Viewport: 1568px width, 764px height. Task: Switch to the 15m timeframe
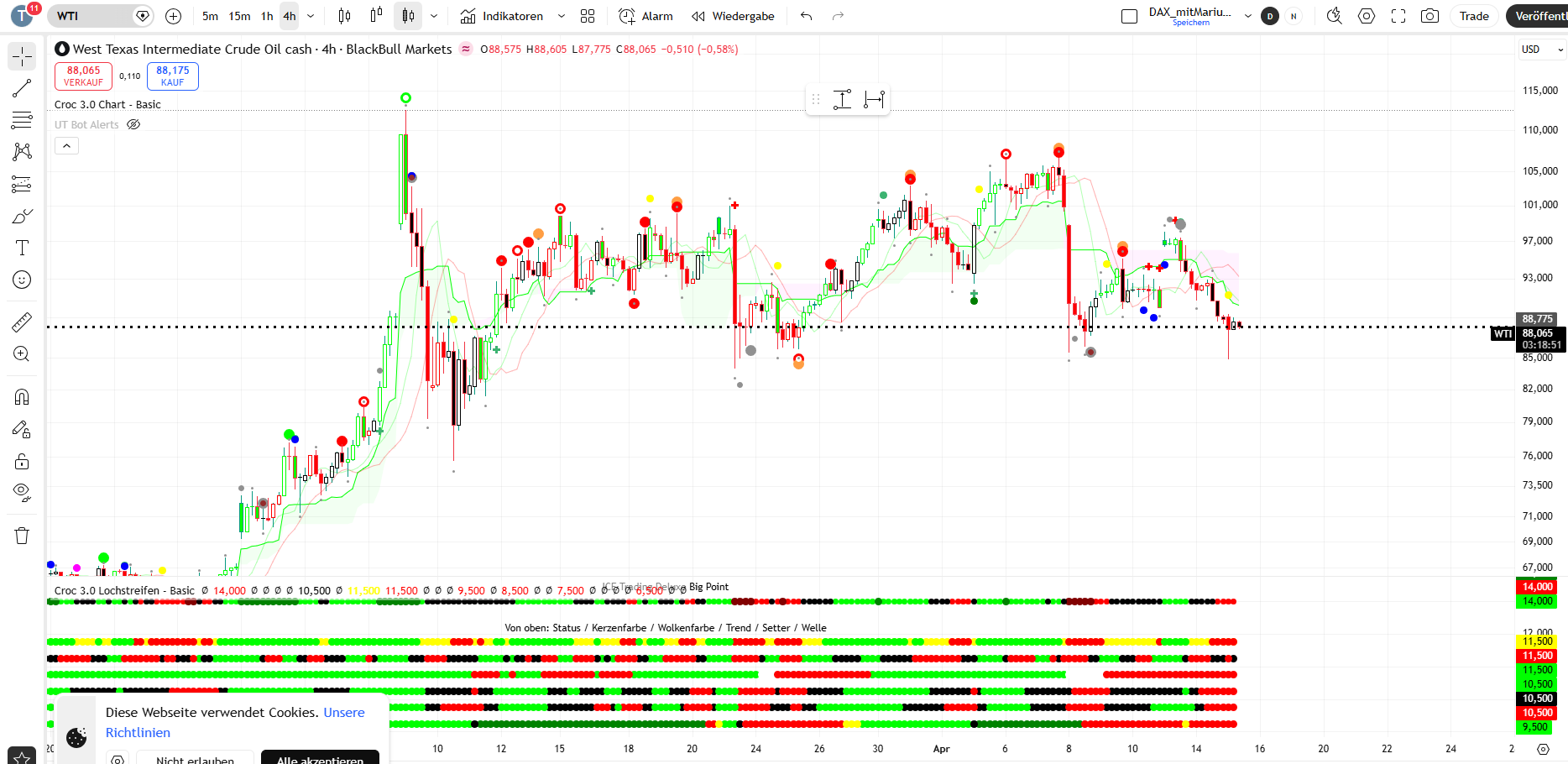point(239,16)
